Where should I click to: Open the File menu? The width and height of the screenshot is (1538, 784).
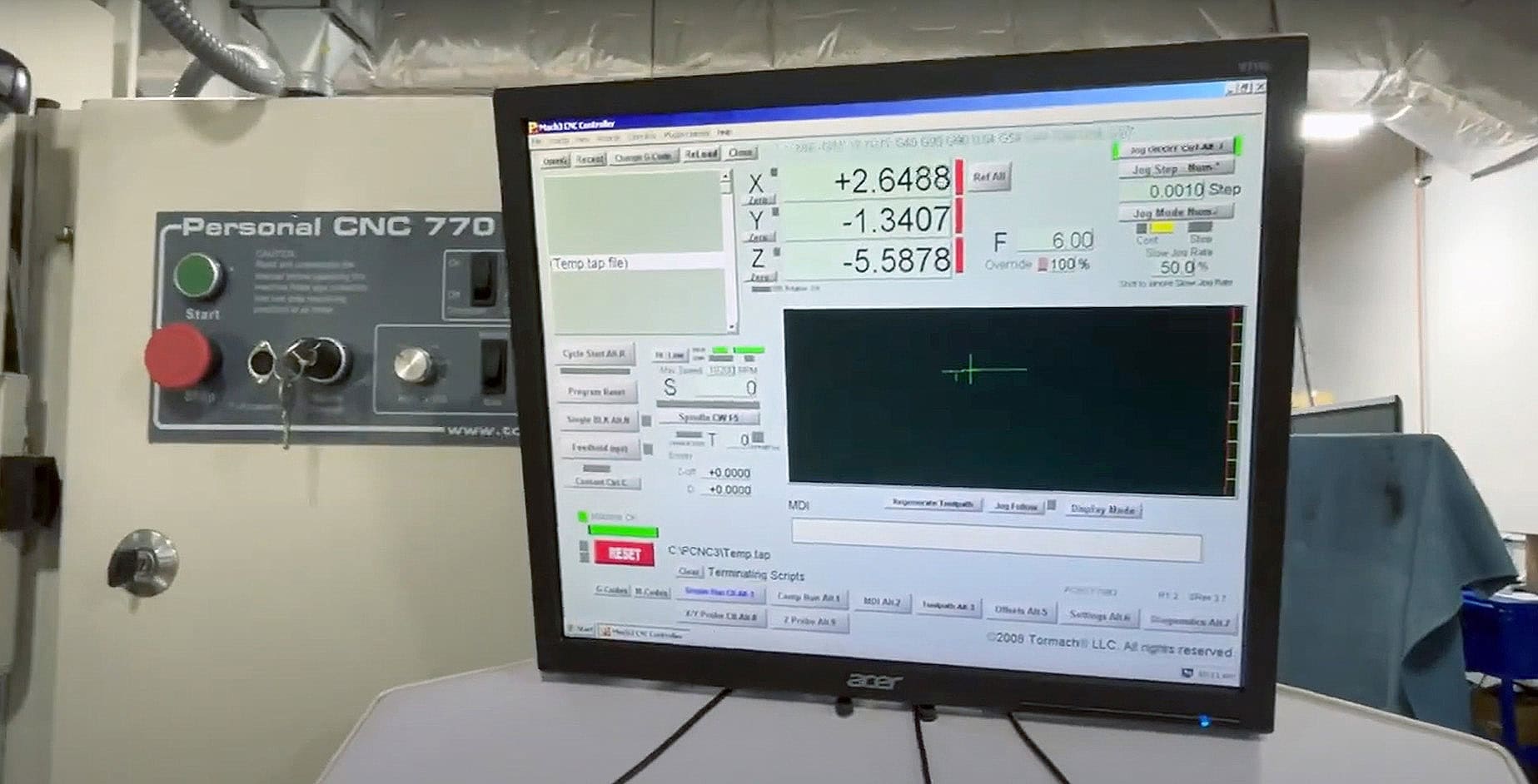537,141
